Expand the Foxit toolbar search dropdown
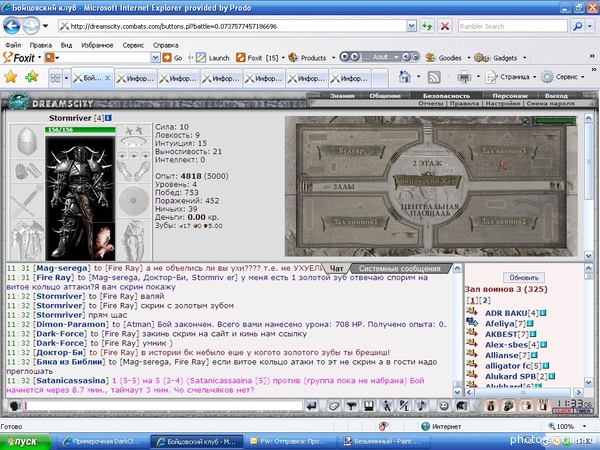The image size is (600, 450). coord(155,58)
